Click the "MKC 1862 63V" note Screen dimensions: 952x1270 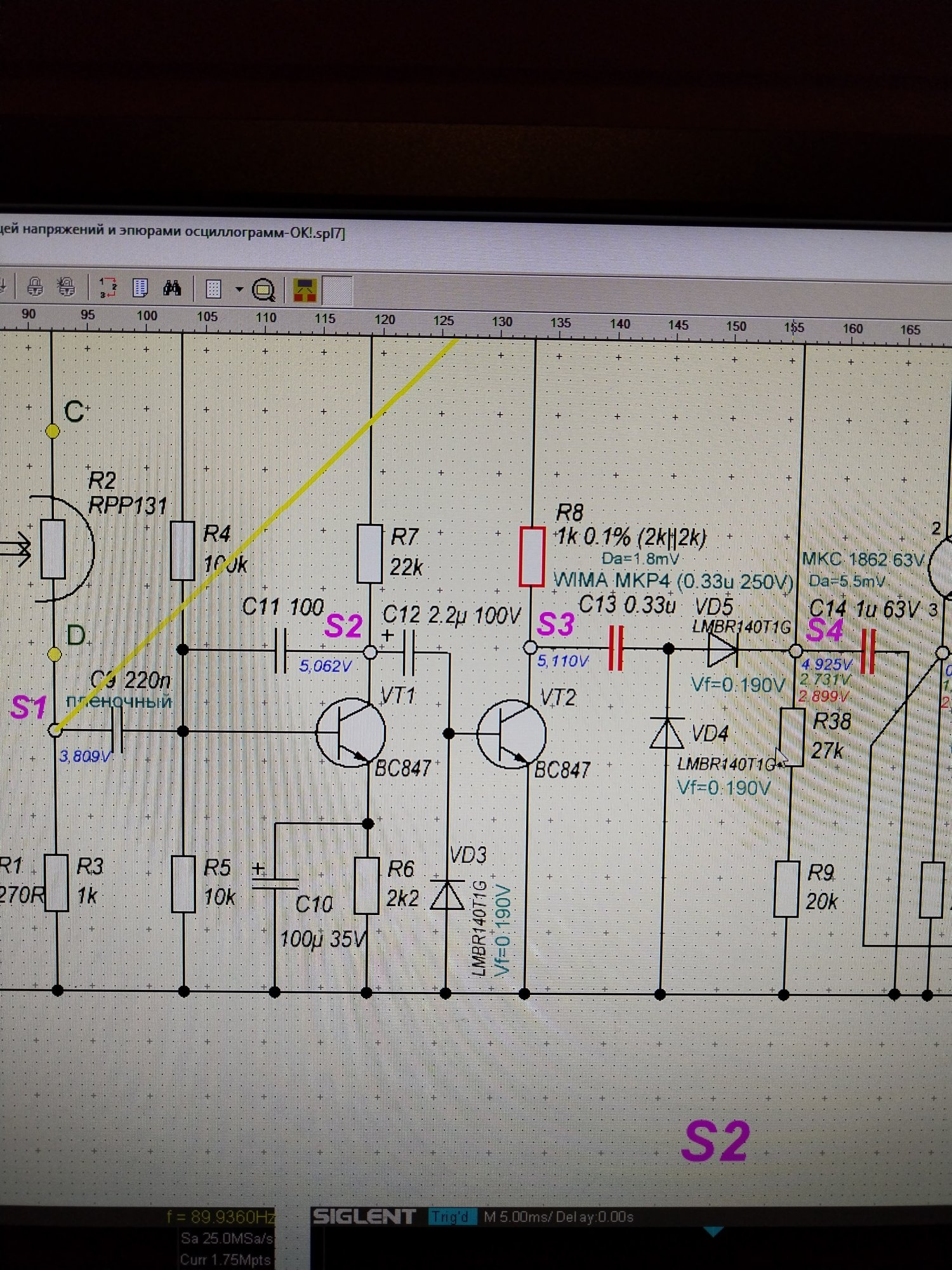tap(863, 559)
